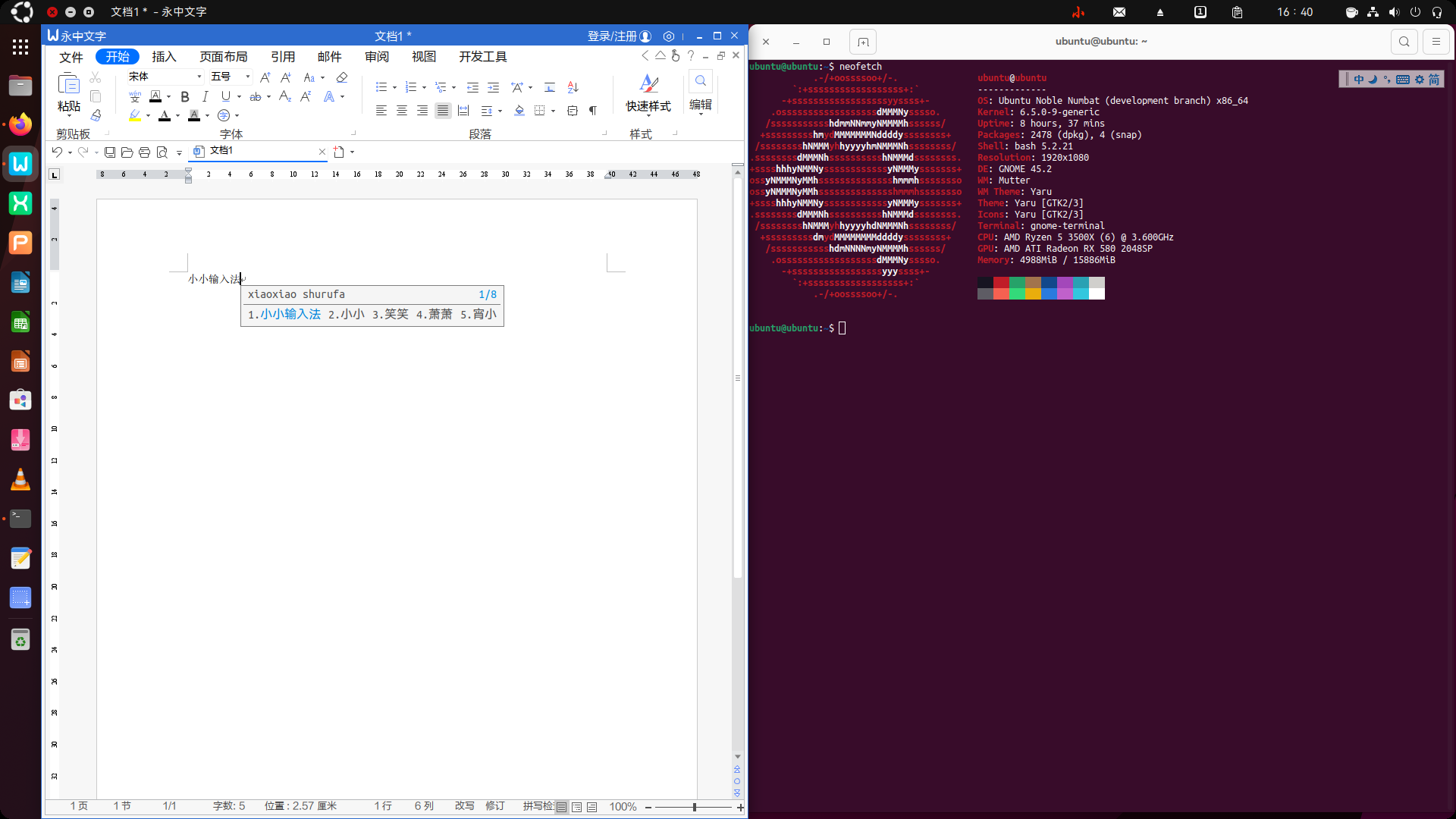This screenshot has width=1456, height=819.
Task: Open the font size dropdown 五号
Action: (x=248, y=77)
